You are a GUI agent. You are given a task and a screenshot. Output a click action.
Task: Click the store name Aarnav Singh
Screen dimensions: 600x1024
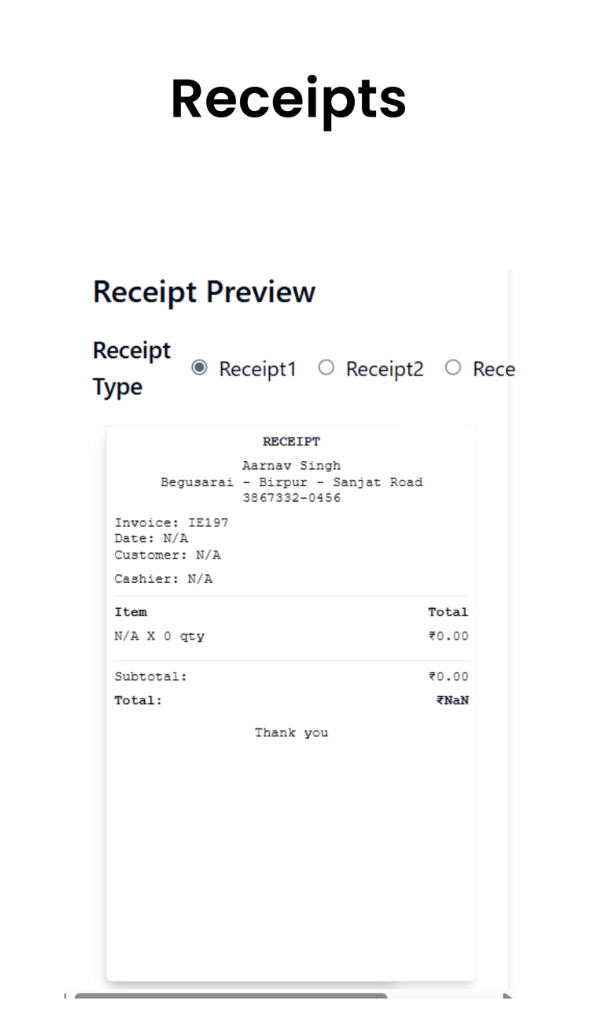click(291, 465)
